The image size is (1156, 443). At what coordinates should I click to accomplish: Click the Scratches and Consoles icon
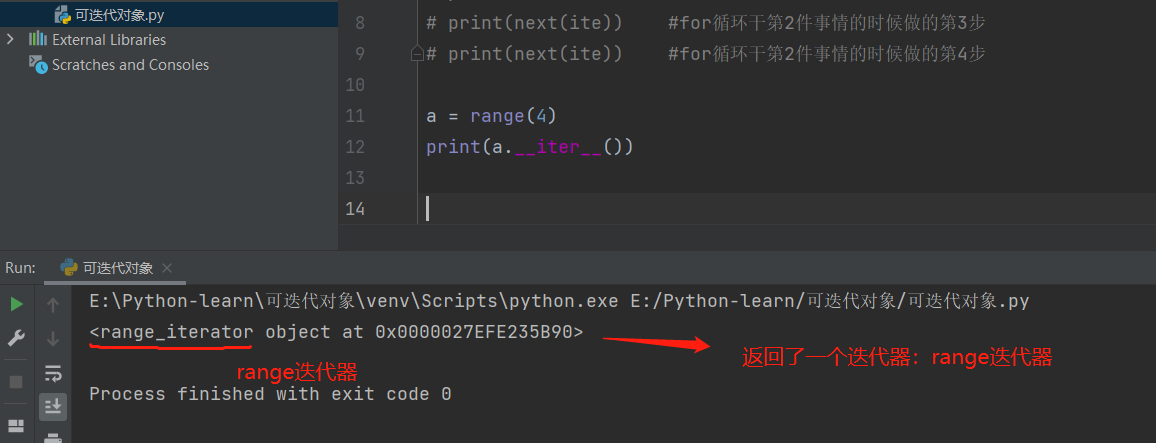click(x=38, y=65)
